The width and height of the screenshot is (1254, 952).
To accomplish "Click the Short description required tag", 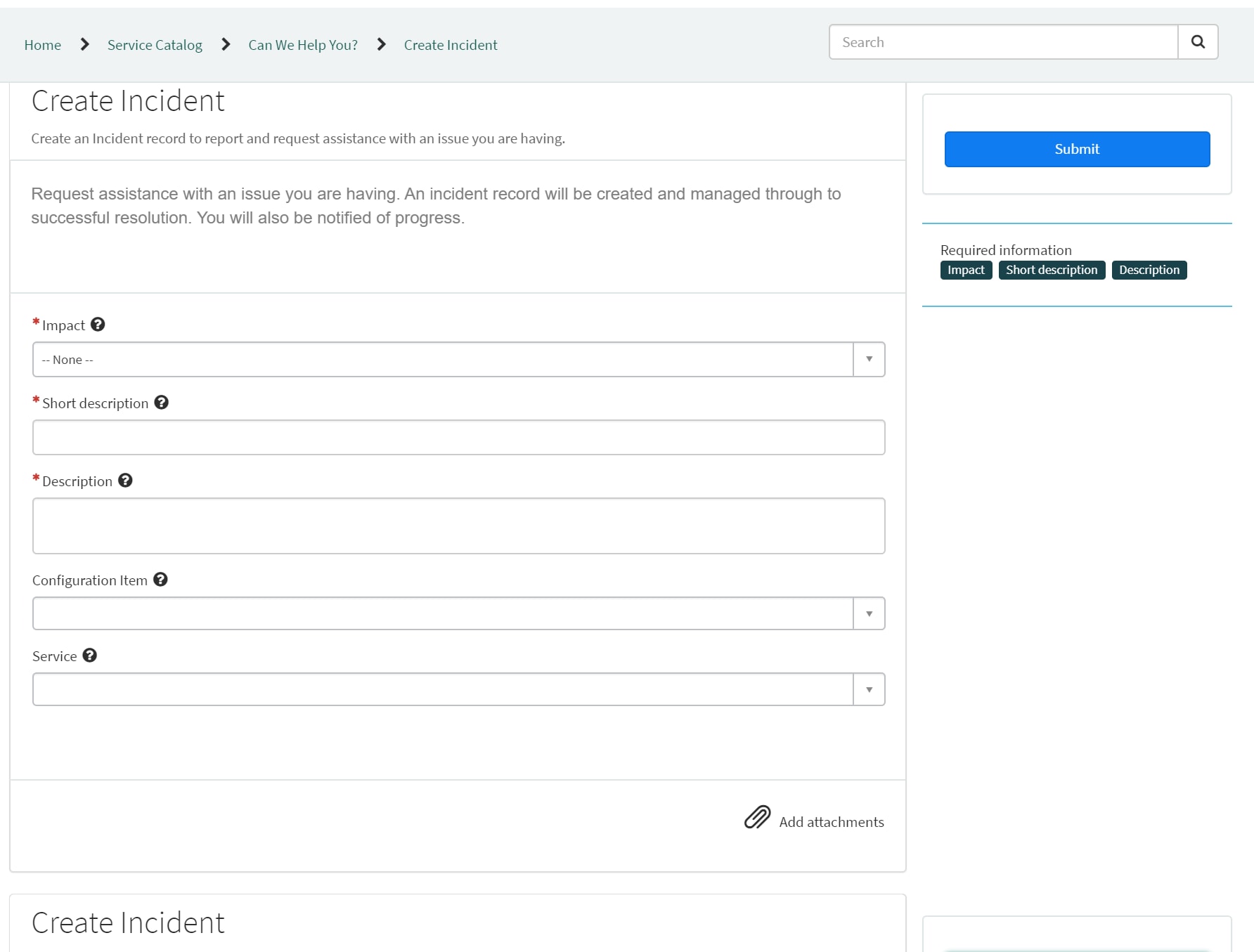I will click(1051, 270).
